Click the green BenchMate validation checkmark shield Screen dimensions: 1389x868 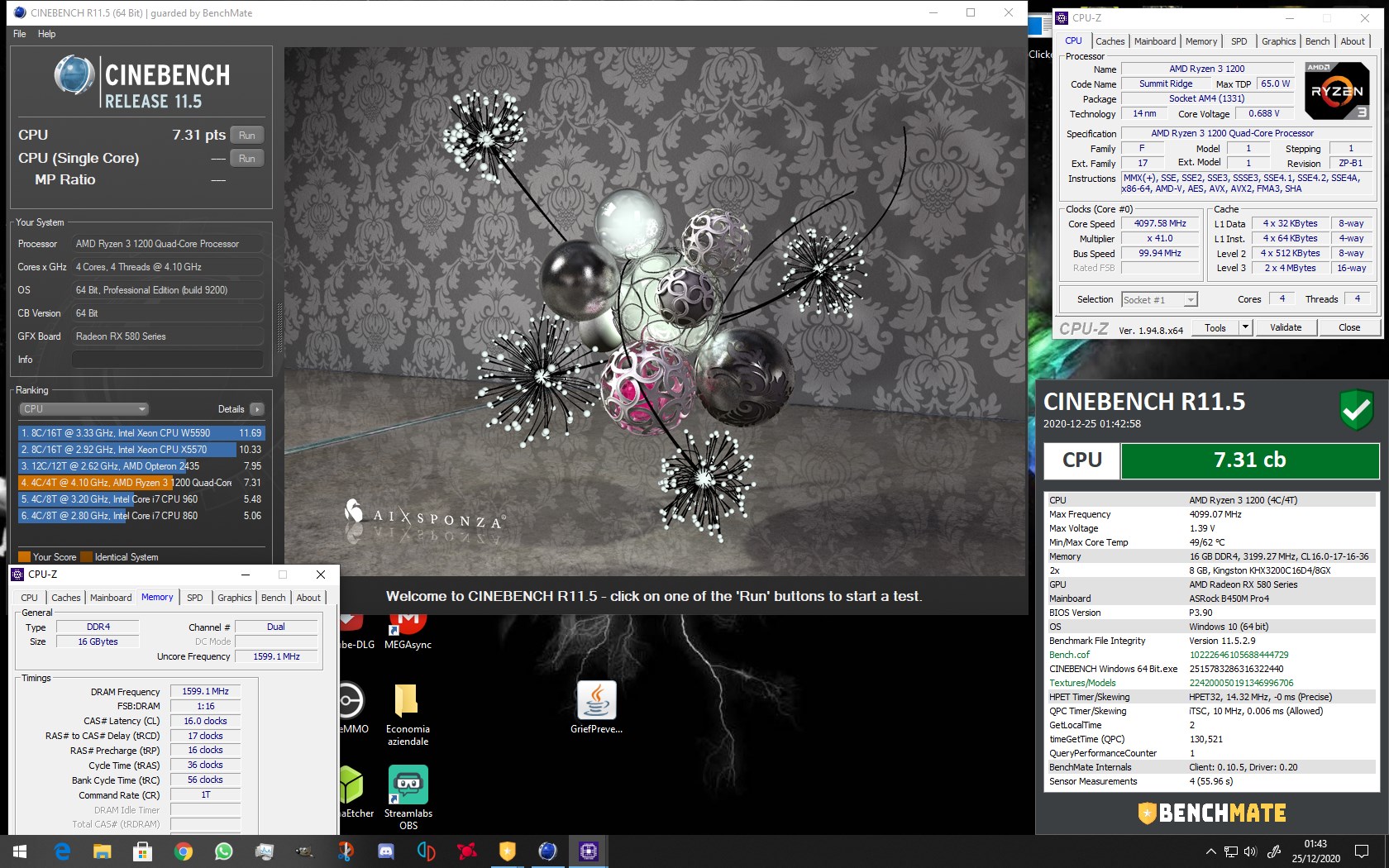click(x=1357, y=411)
